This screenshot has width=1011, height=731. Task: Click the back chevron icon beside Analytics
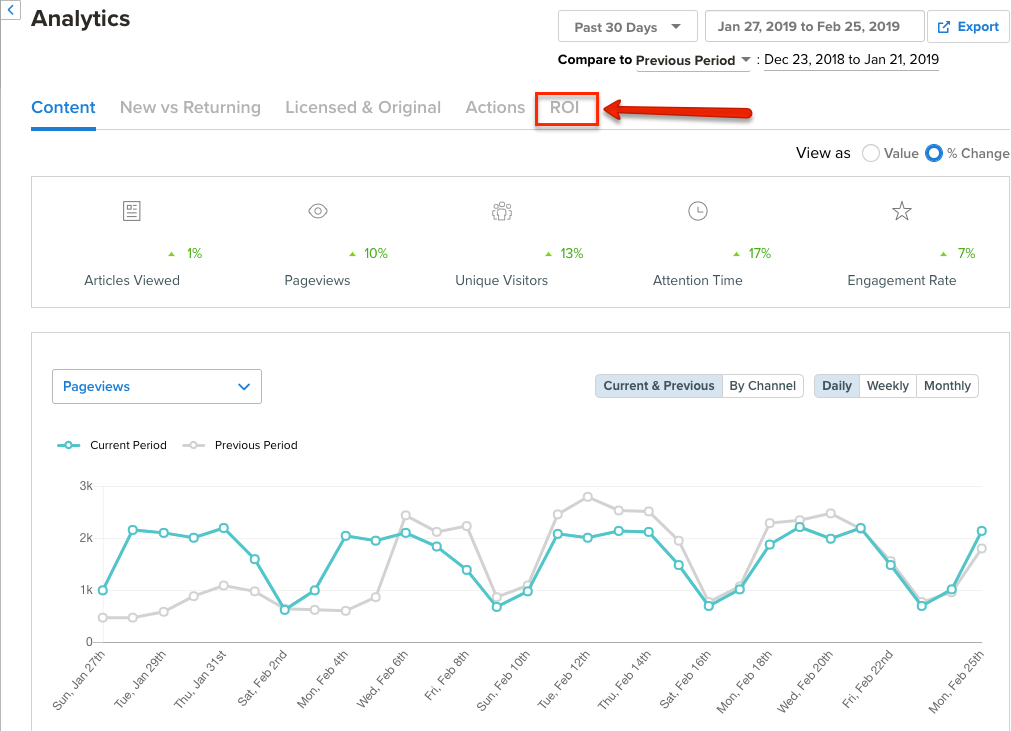pyautogui.click(x=10, y=10)
